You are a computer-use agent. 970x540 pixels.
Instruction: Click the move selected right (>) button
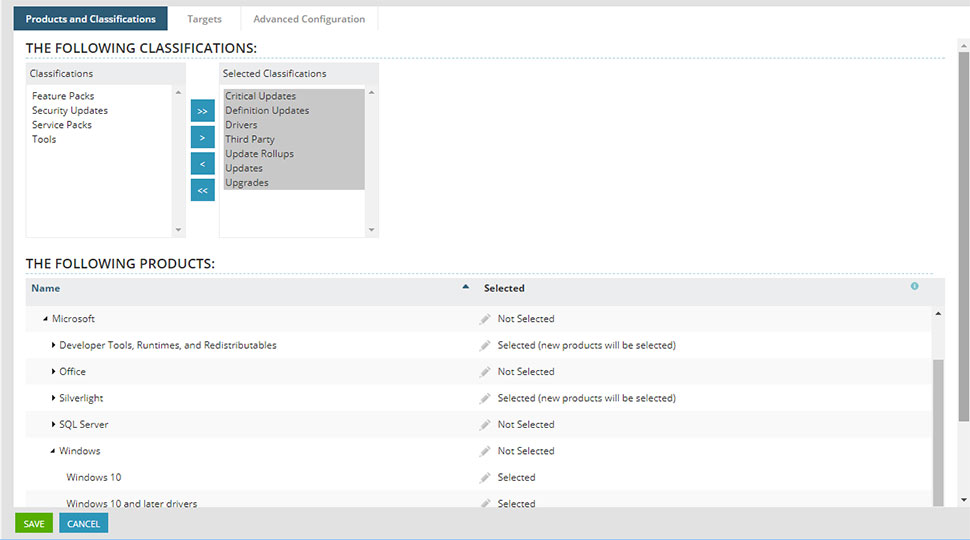[202, 137]
